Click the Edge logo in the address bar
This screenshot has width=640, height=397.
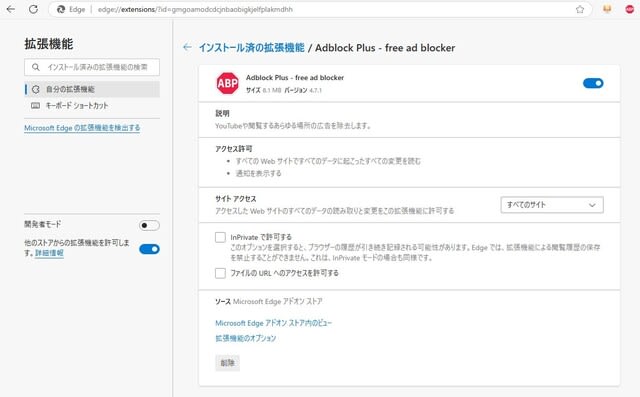(x=61, y=9)
